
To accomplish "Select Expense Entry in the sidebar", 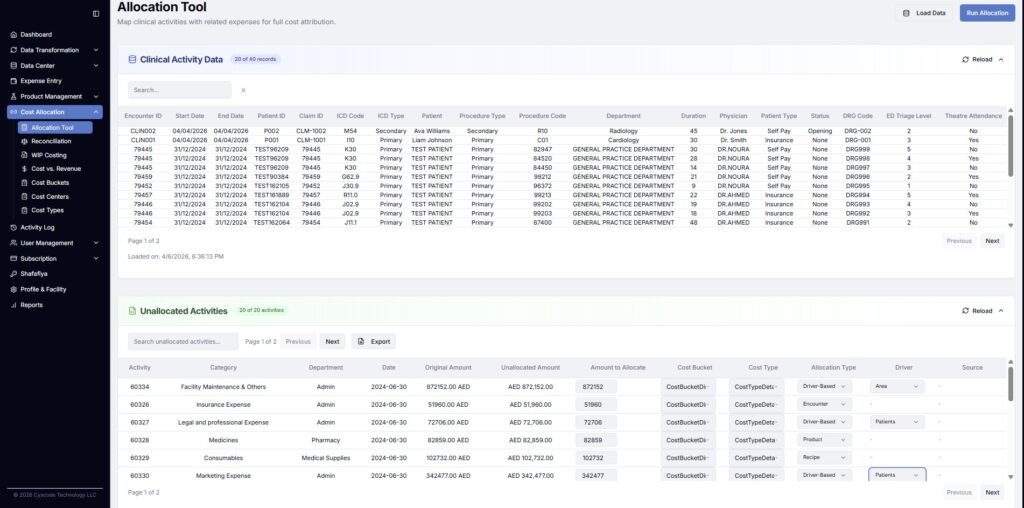I will [41, 80].
